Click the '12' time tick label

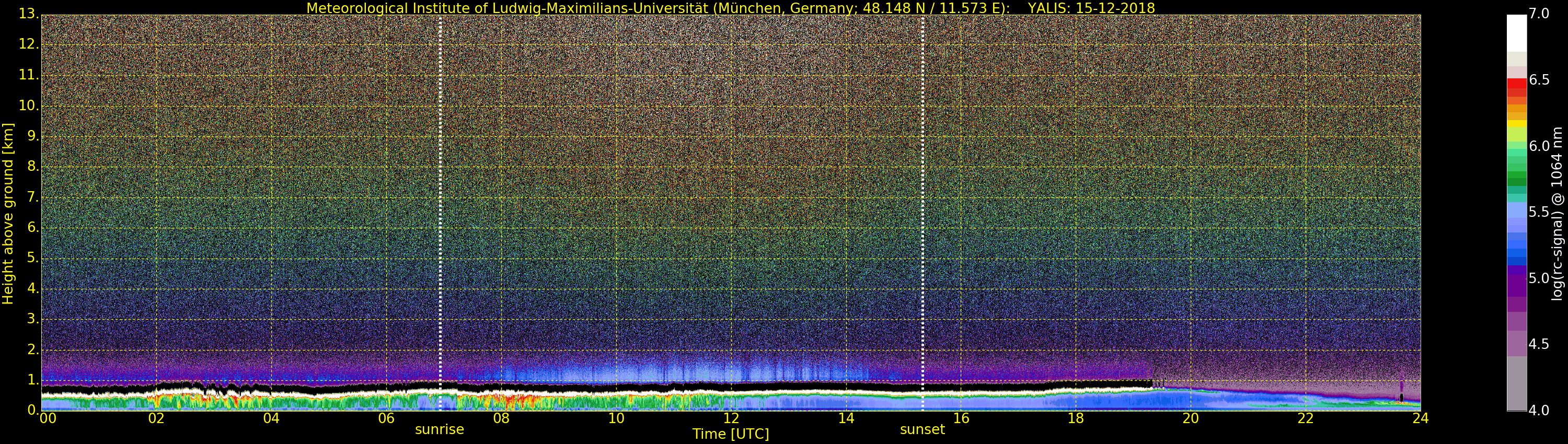(x=731, y=418)
